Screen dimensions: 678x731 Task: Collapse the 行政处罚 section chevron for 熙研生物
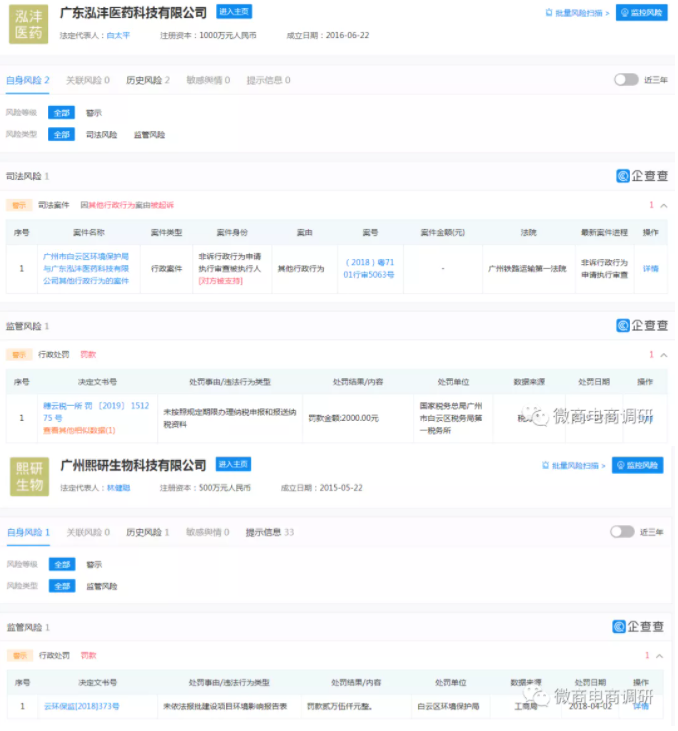point(661,657)
